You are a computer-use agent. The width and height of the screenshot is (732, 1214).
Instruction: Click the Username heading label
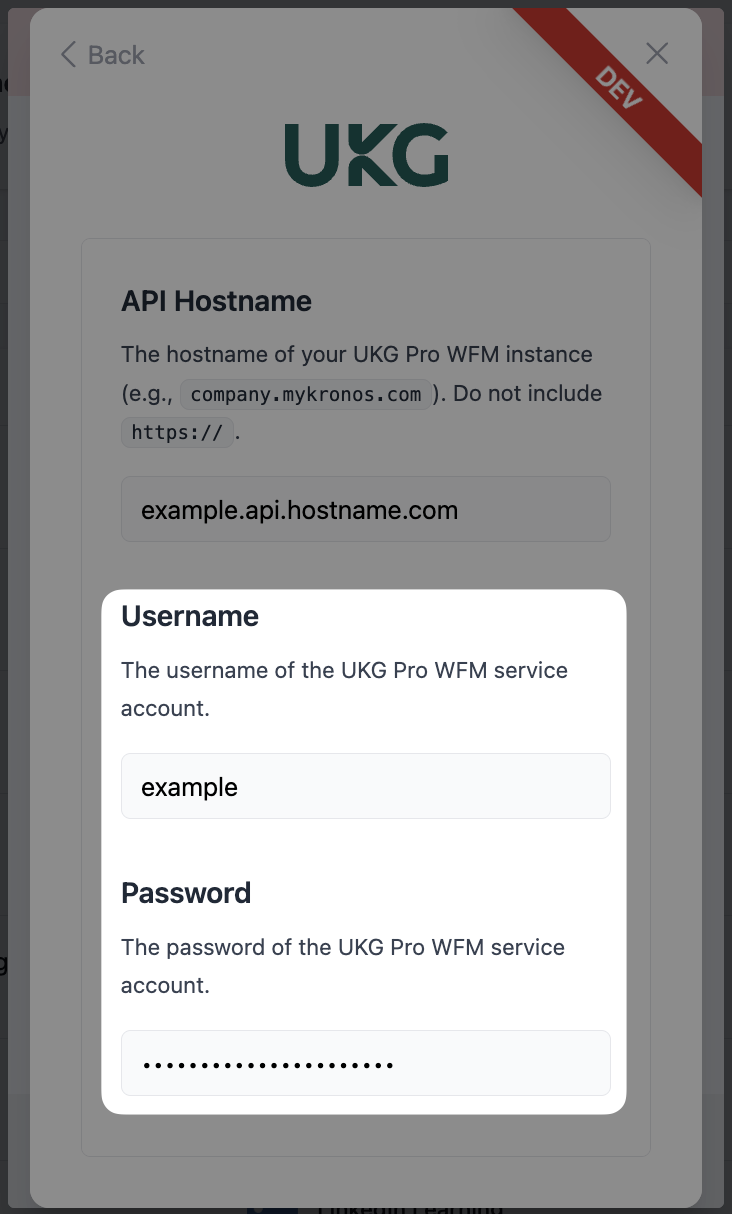(190, 616)
